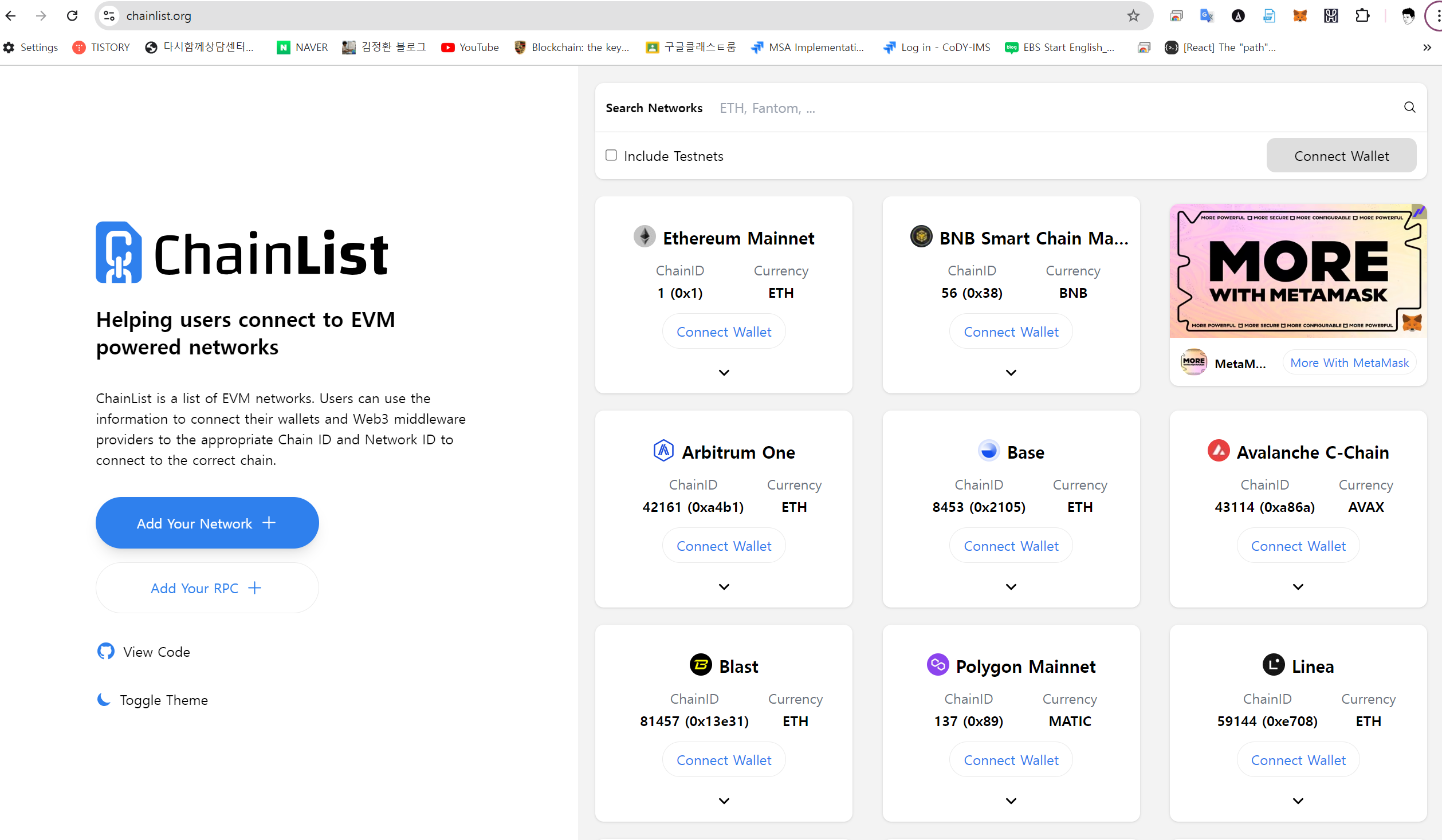
Task: Click the Search Networks input field
Action: click(1031, 108)
